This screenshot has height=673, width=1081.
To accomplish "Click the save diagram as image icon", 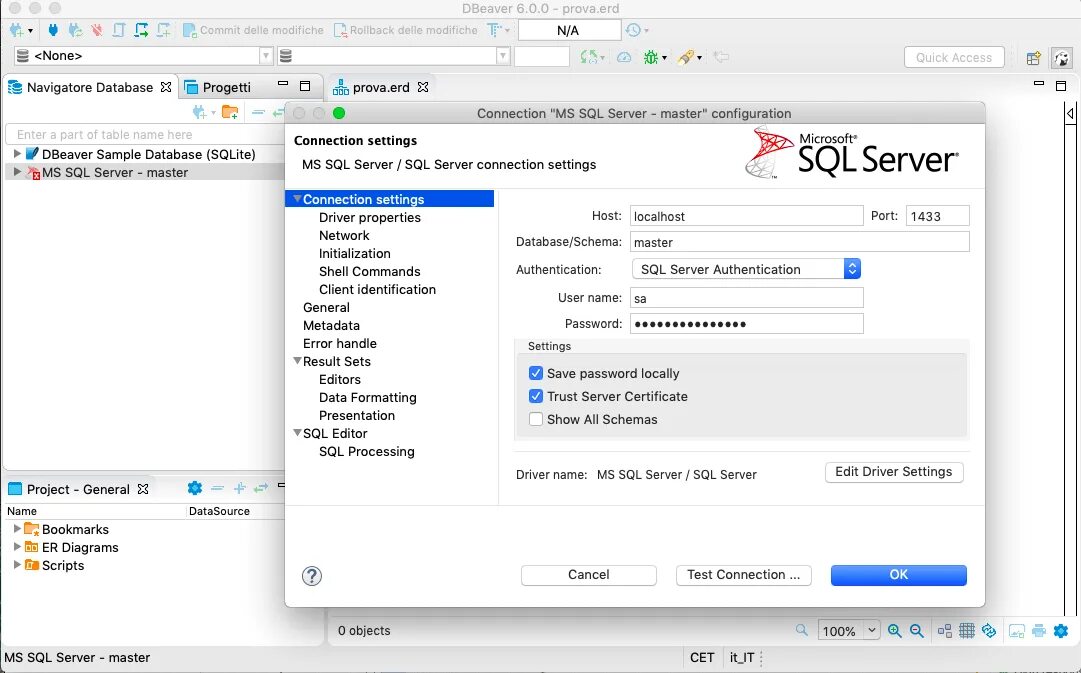I will (1016, 630).
